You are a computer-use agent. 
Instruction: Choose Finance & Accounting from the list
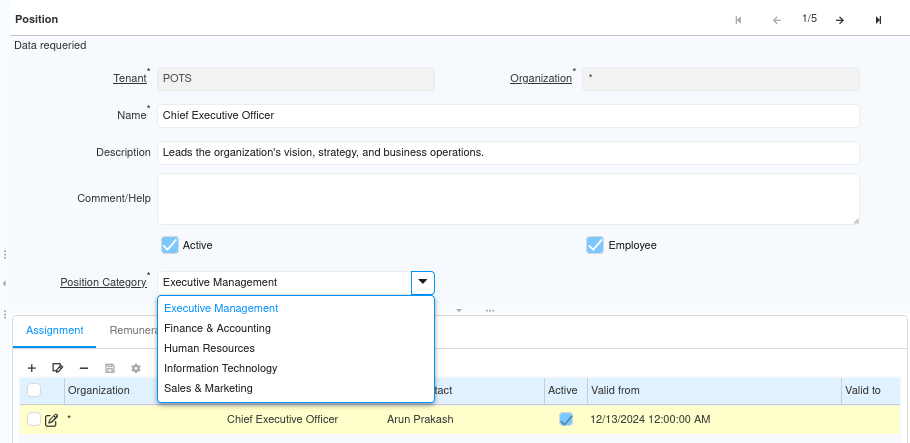point(296,328)
